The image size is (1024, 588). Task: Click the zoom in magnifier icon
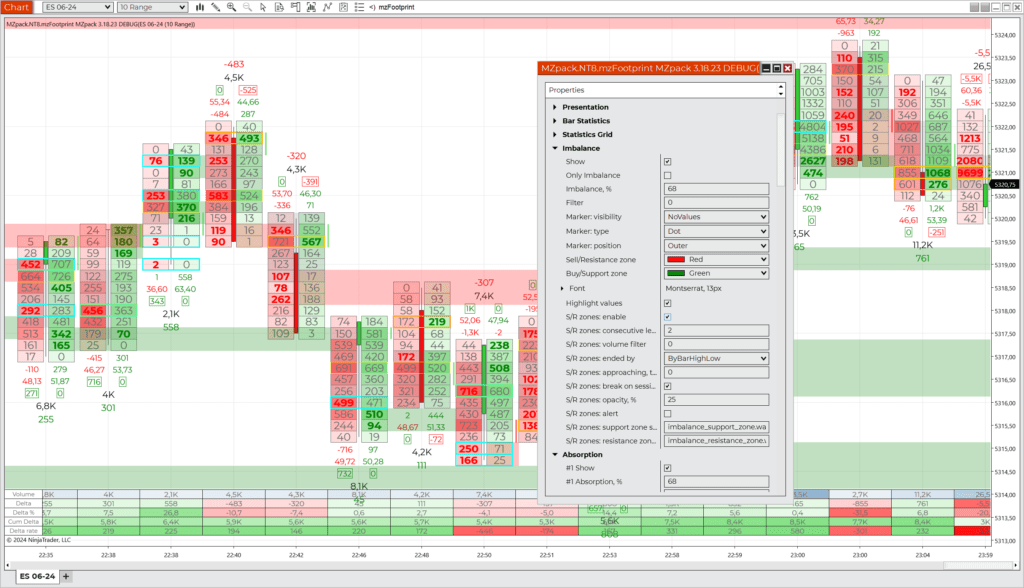(x=231, y=7)
